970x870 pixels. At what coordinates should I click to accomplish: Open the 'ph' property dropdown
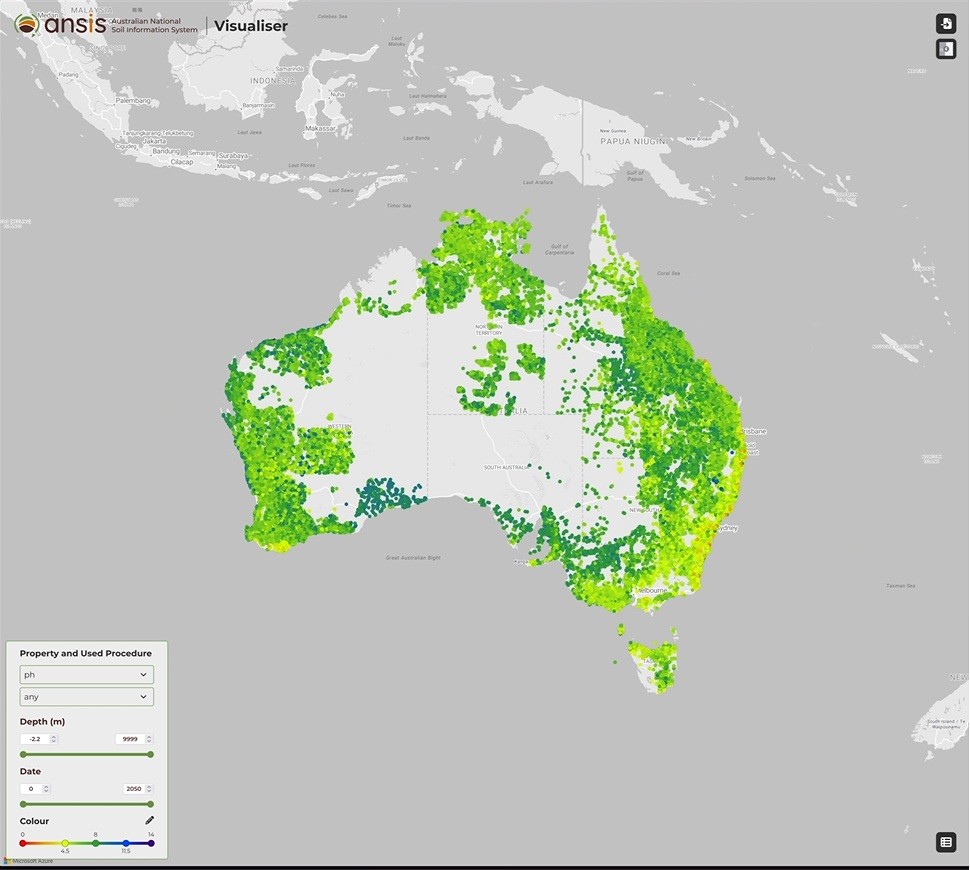coord(87,674)
